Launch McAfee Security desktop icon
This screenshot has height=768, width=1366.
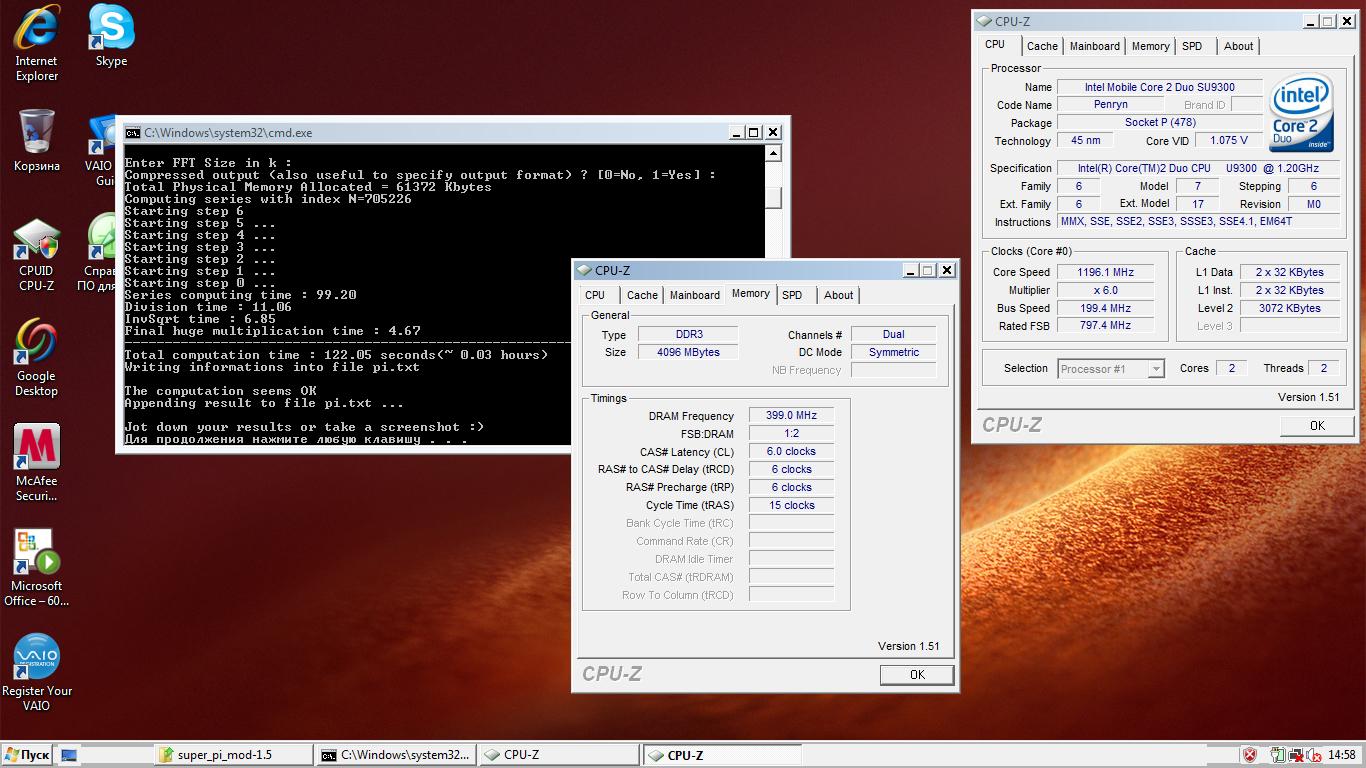(36, 462)
